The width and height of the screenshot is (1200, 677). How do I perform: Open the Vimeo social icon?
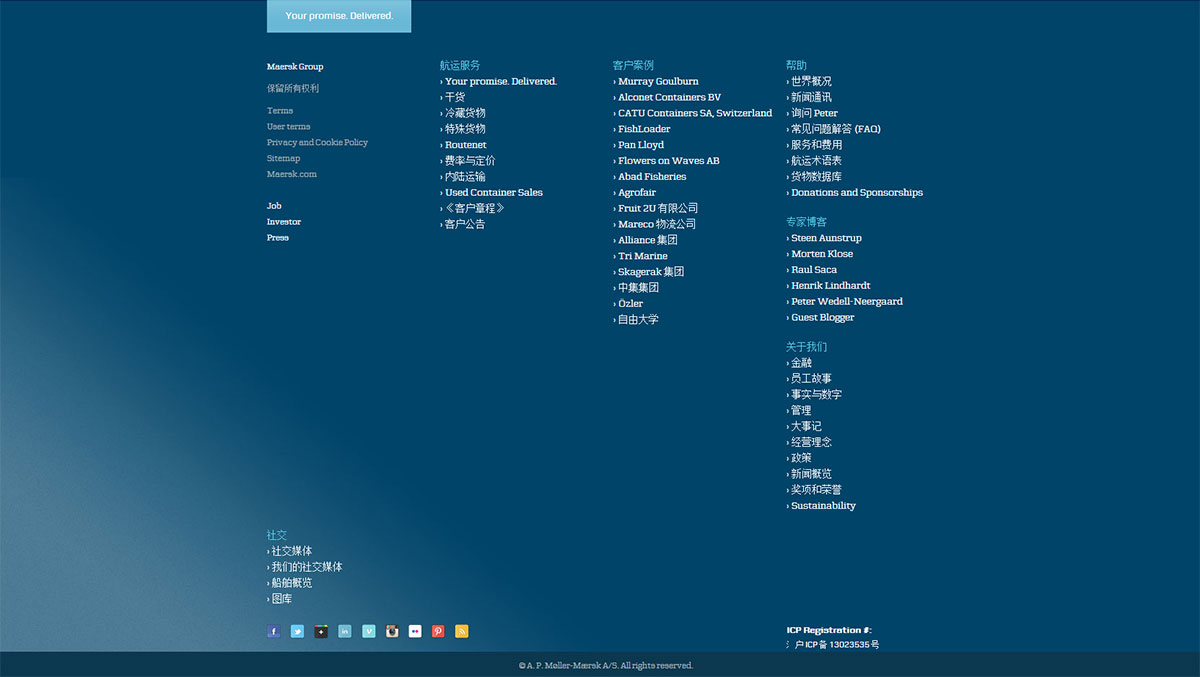coord(369,631)
